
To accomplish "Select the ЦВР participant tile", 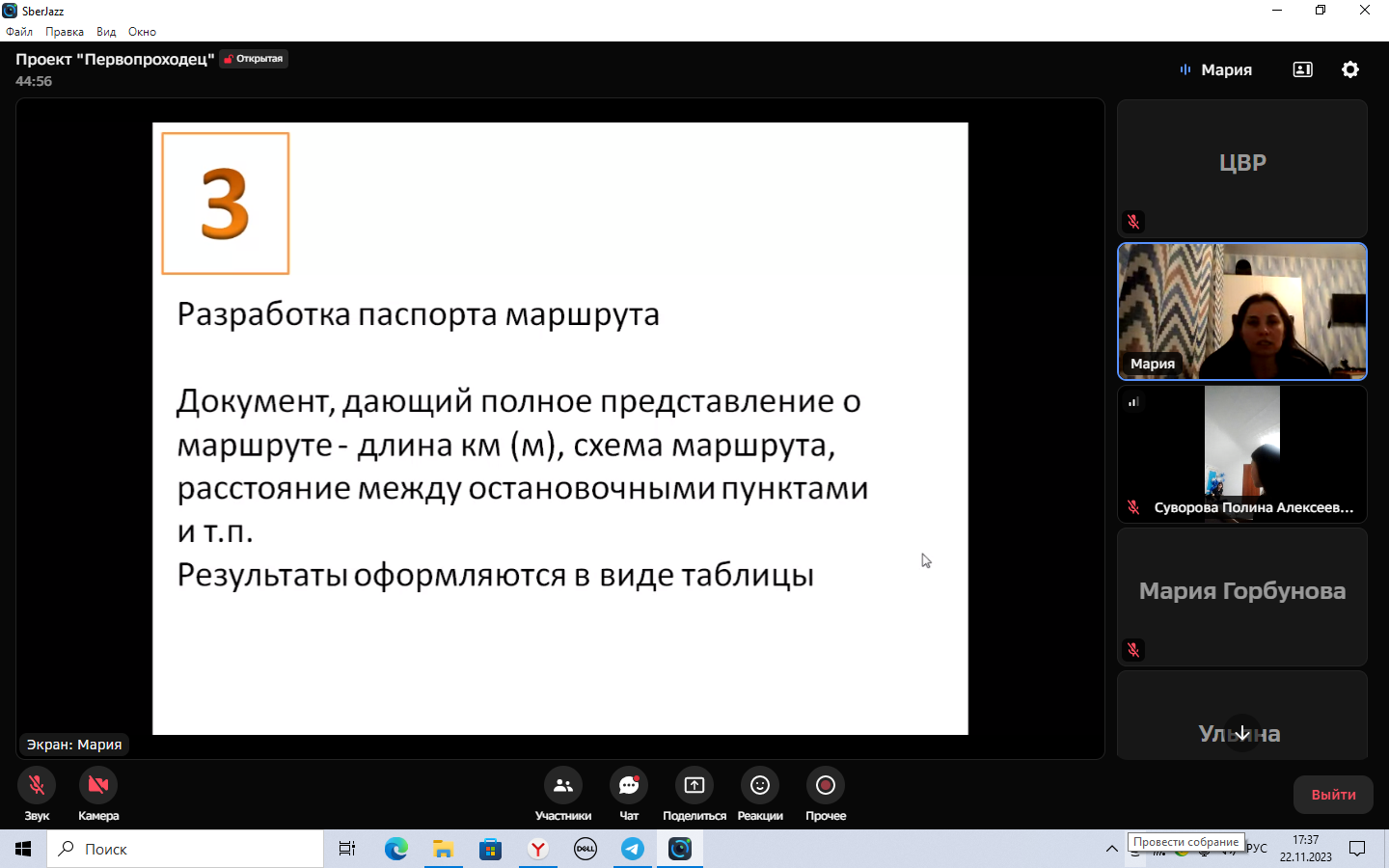I will (x=1242, y=168).
